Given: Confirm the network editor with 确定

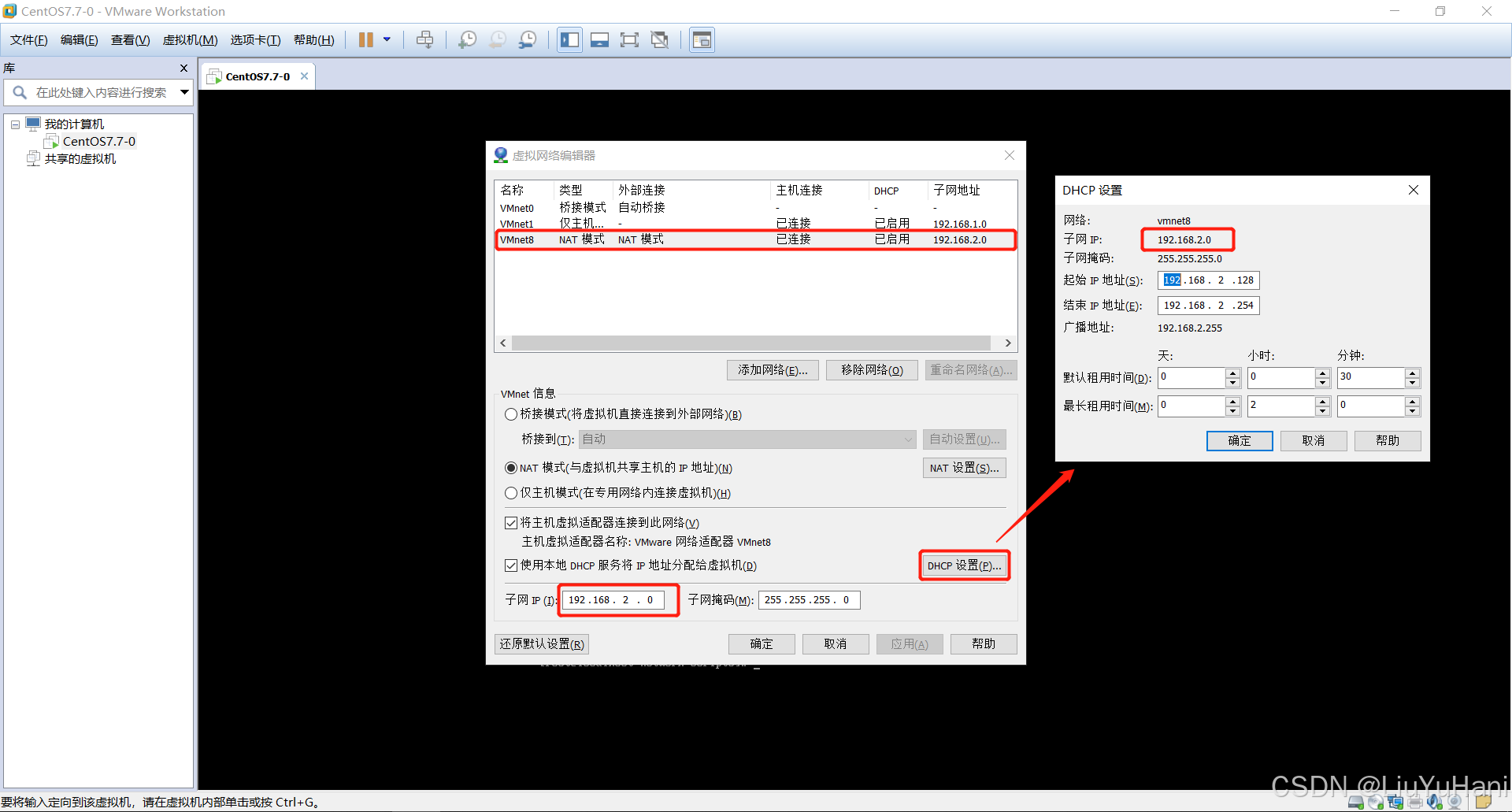Looking at the screenshot, I should pos(762,644).
